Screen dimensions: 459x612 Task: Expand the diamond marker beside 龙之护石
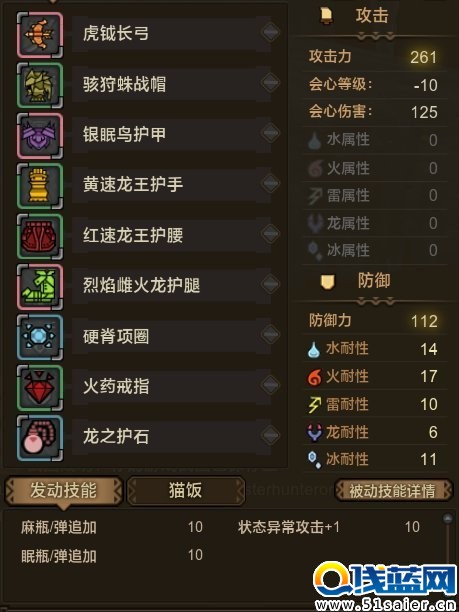pyautogui.click(x=270, y=436)
